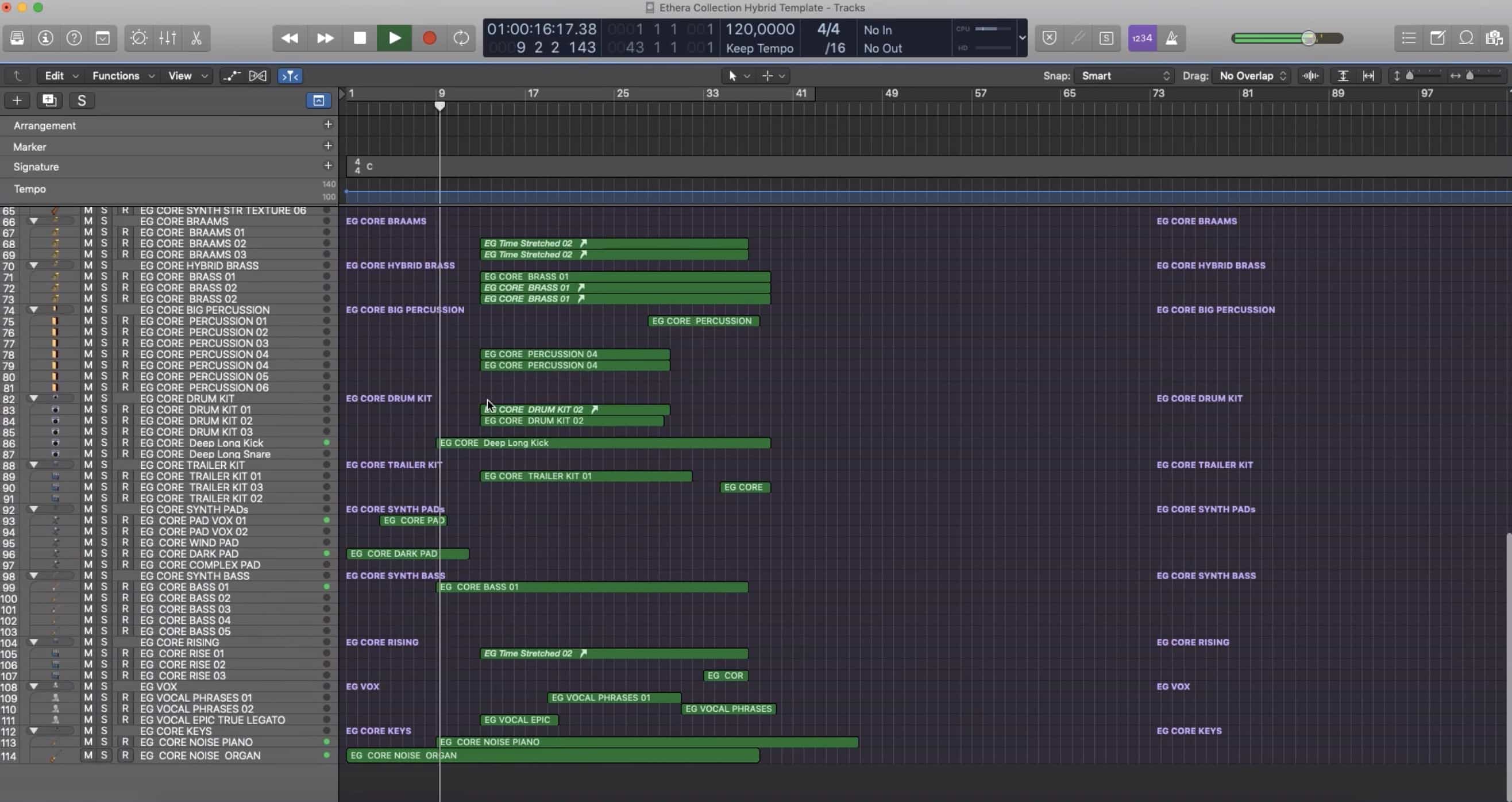Viewport: 1512px width, 802px height.
Task: Open the Edit menu in tracks area
Action: point(60,76)
